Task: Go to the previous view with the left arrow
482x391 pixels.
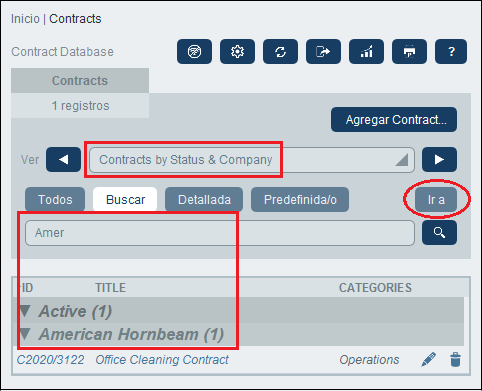Action: (x=63, y=160)
